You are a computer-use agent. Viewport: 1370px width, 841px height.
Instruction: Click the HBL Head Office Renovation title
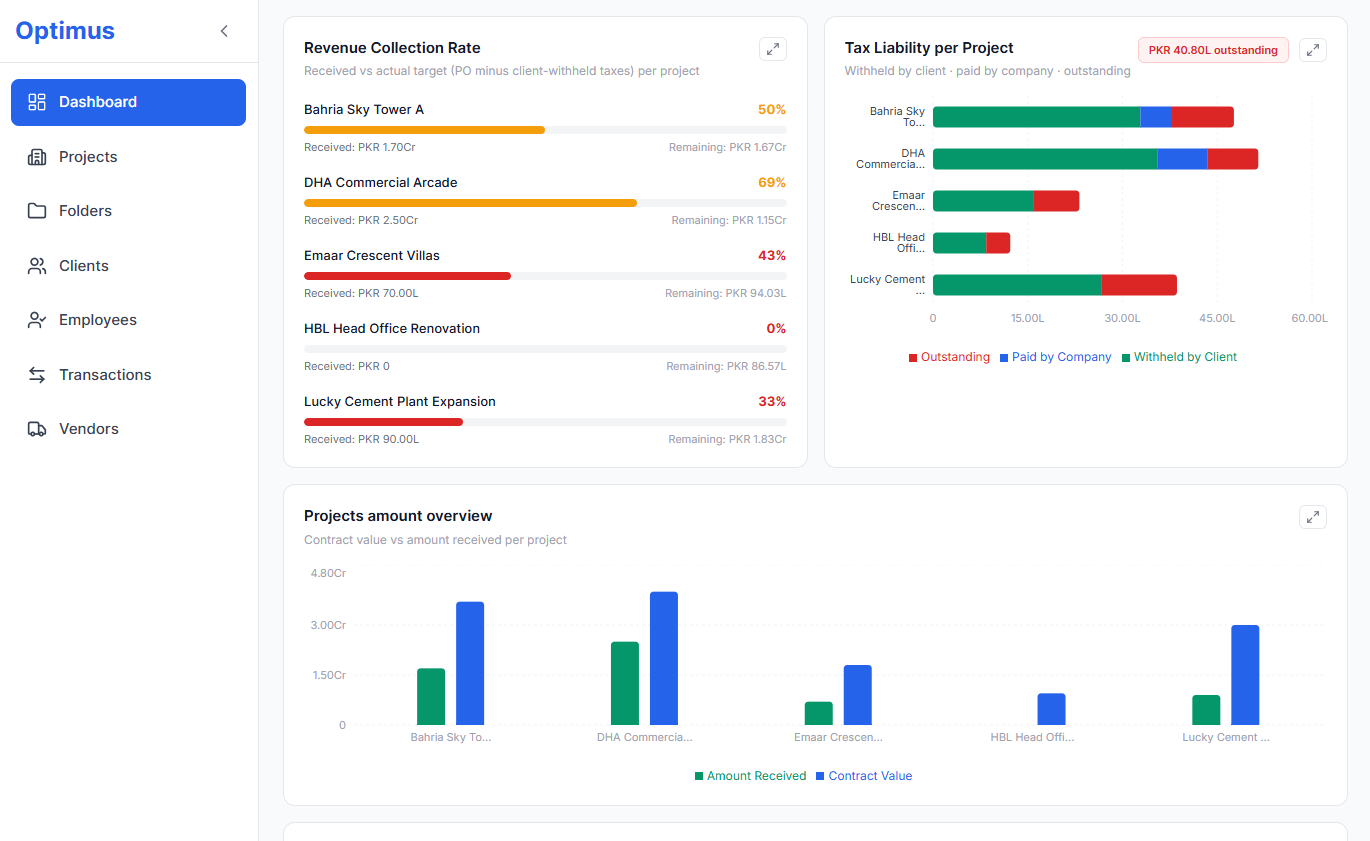(x=392, y=329)
